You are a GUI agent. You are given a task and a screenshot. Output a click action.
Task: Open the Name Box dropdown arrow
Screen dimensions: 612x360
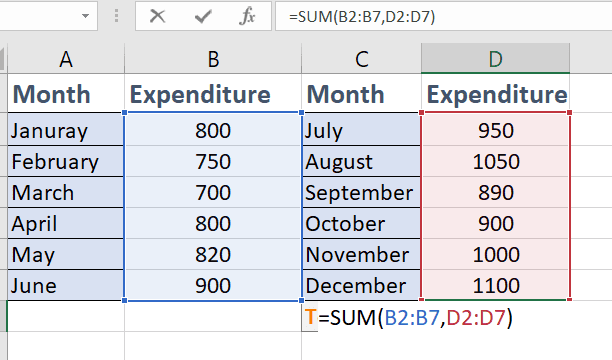tap(85, 16)
